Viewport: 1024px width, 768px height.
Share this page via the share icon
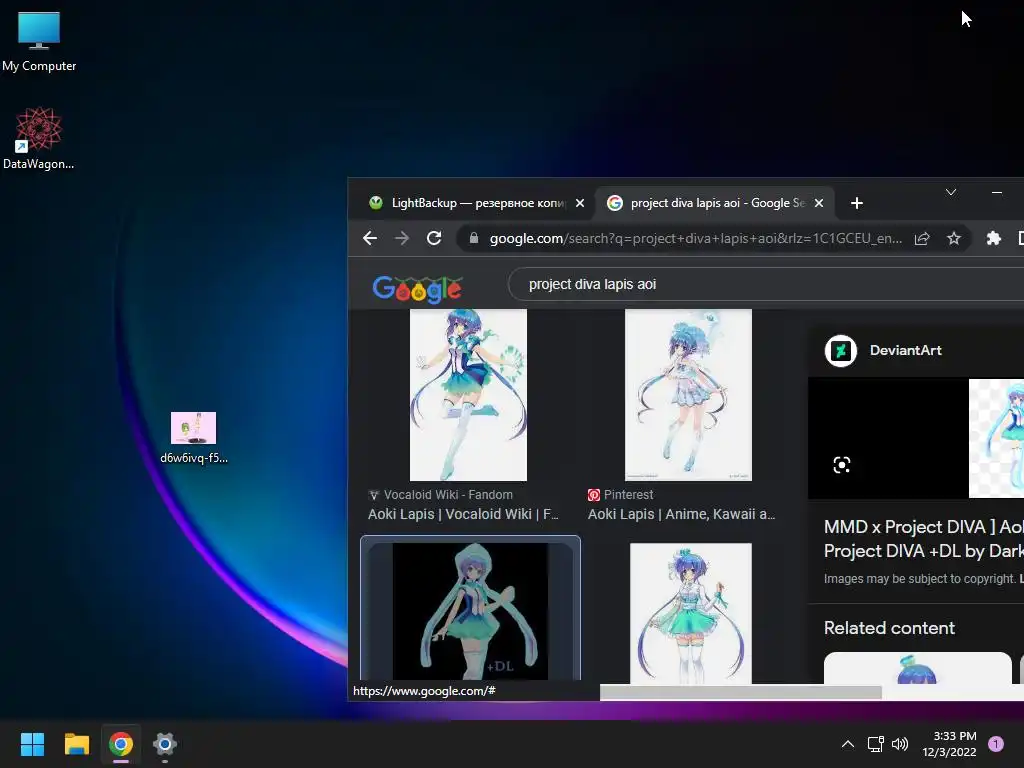[921, 238]
